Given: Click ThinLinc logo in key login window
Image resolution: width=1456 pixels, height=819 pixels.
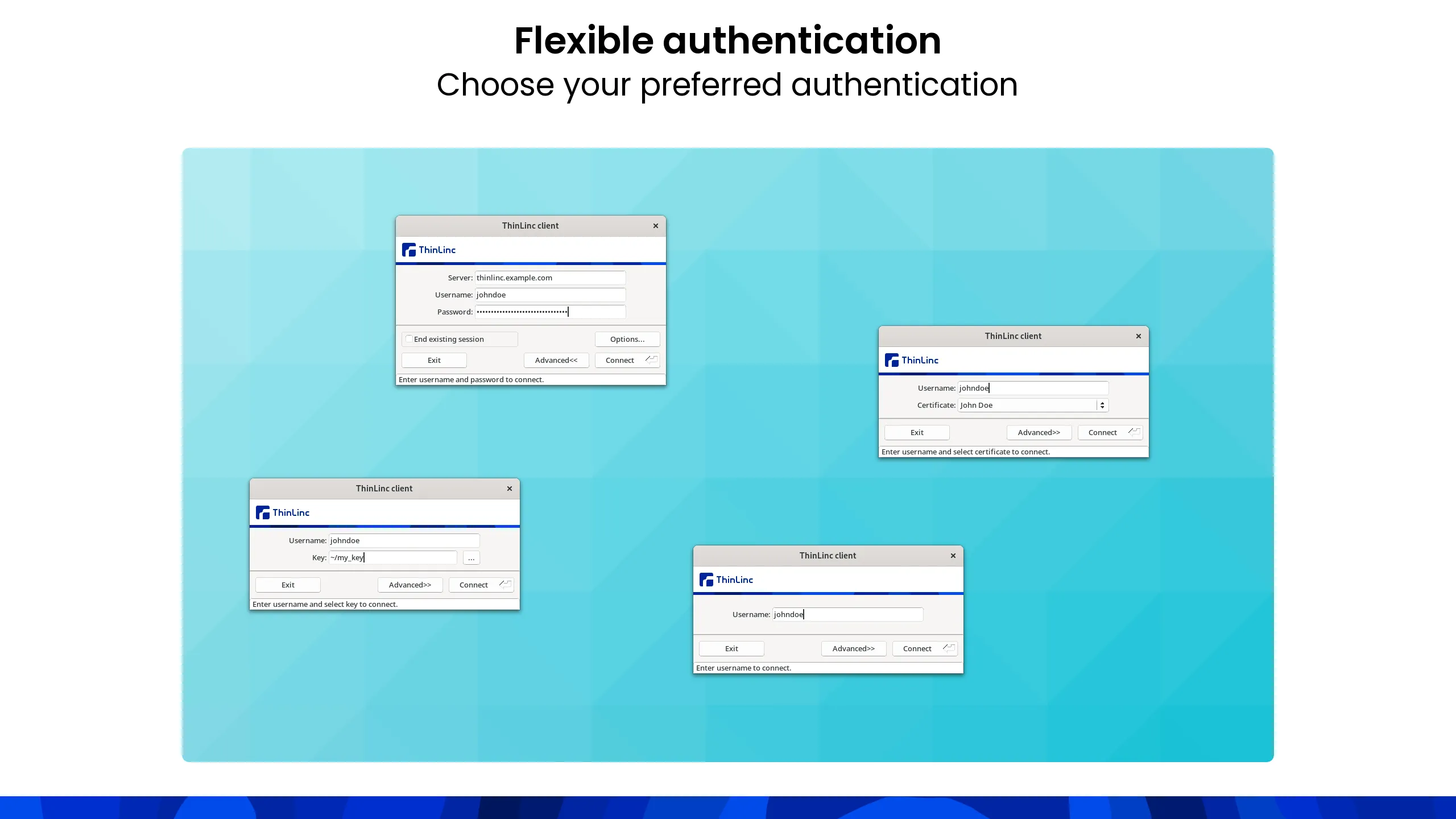Looking at the screenshot, I should coord(283,512).
